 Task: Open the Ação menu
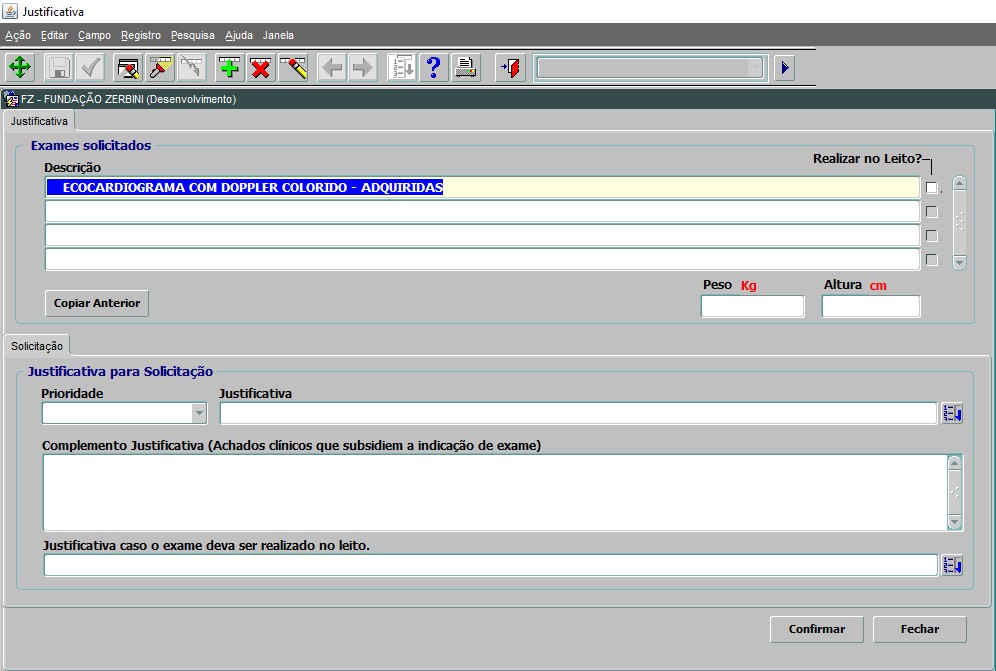pyautogui.click(x=18, y=36)
